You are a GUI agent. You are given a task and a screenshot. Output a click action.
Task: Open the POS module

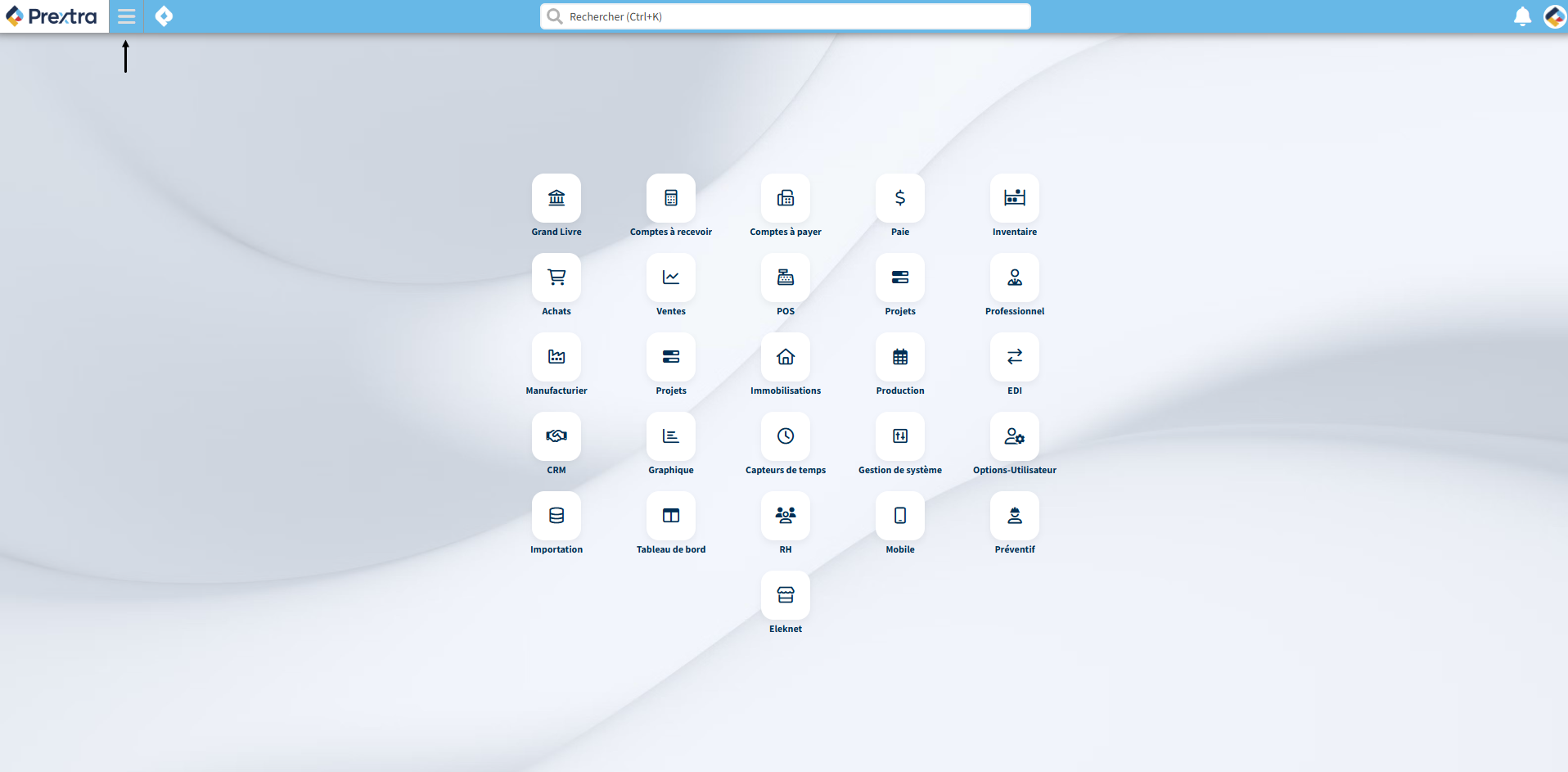click(786, 278)
